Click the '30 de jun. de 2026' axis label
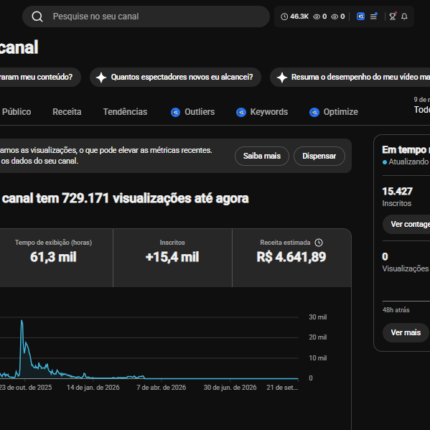430x430 pixels. pos(230,388)
